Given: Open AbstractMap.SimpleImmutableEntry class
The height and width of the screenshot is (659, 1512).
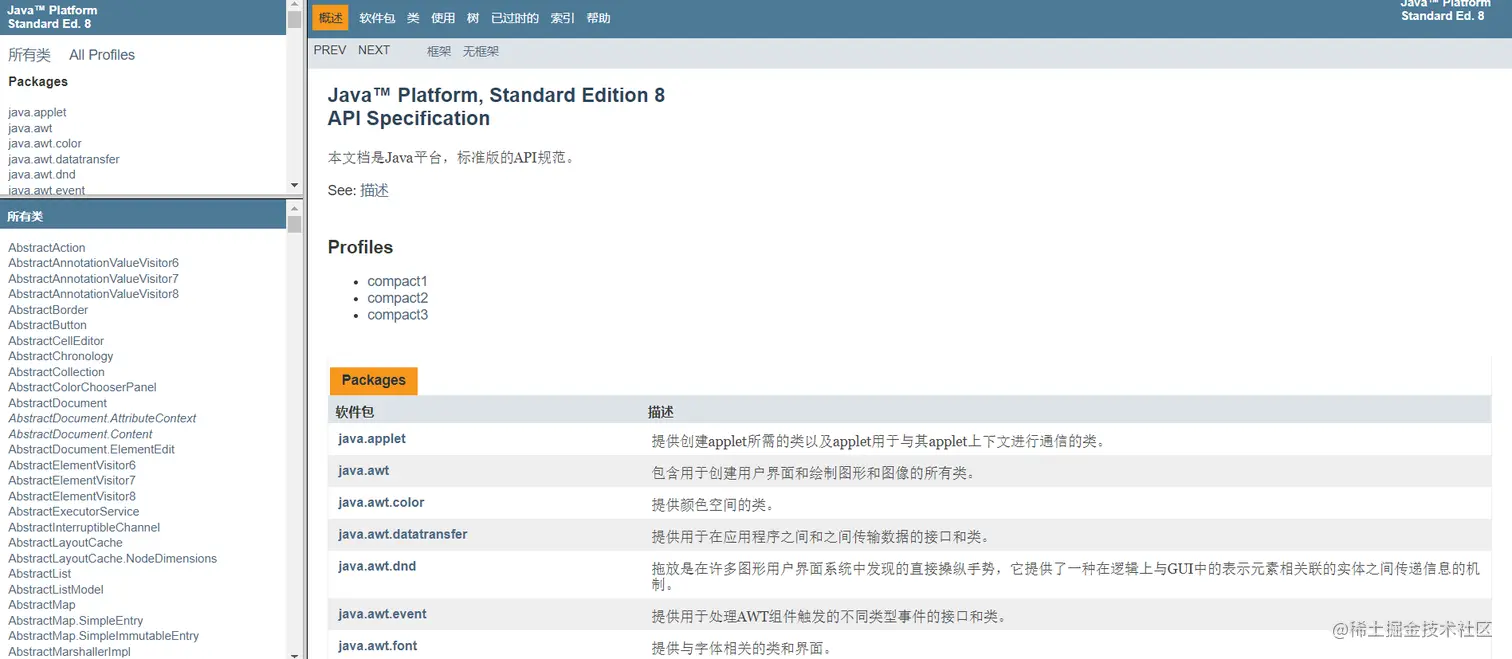Looking at the screenshot, I should (103, 636).
